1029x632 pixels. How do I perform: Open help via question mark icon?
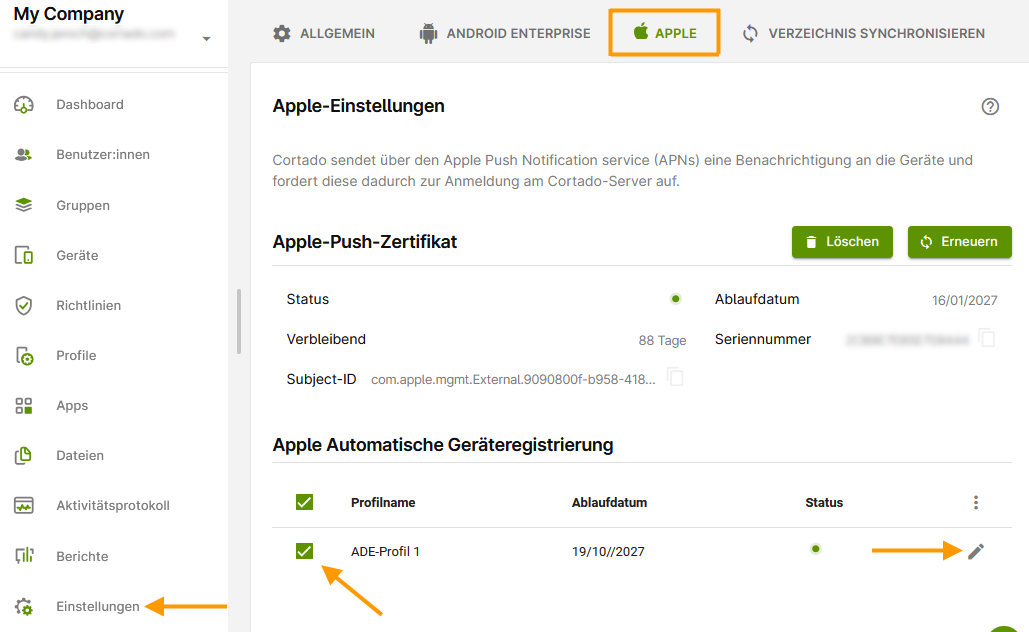point(990,106)
